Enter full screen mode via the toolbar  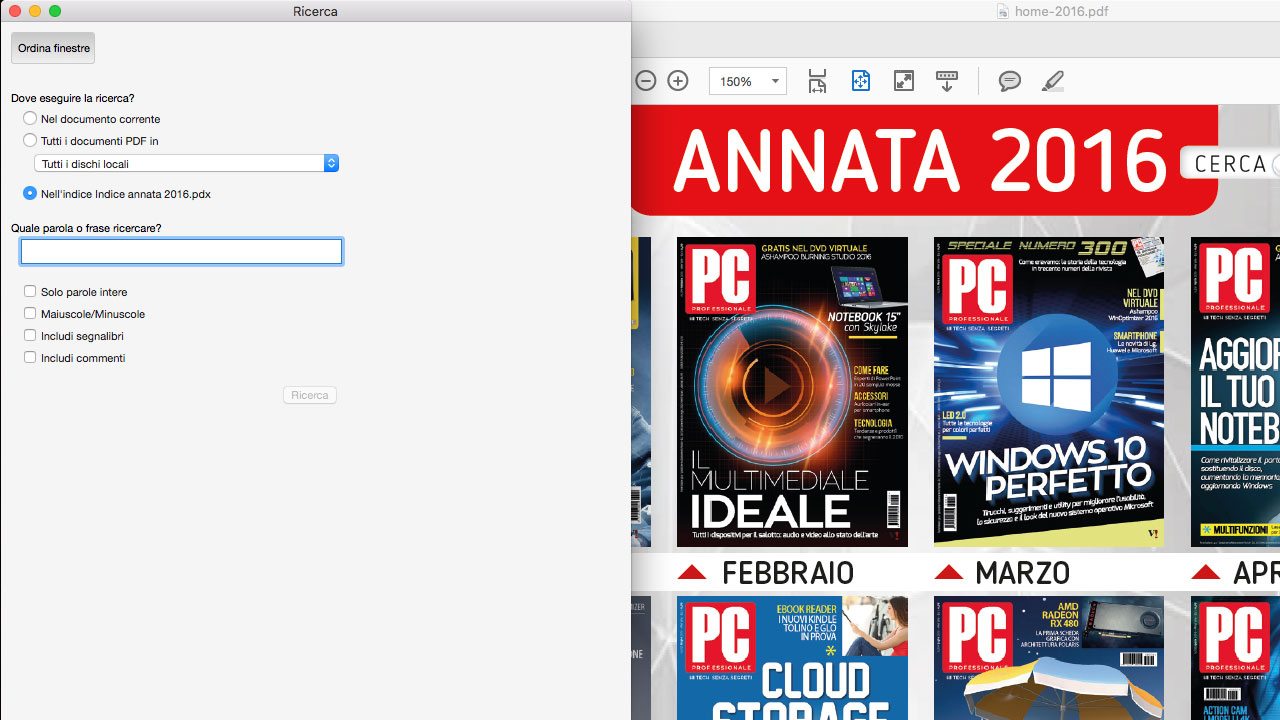pos(904,81)
